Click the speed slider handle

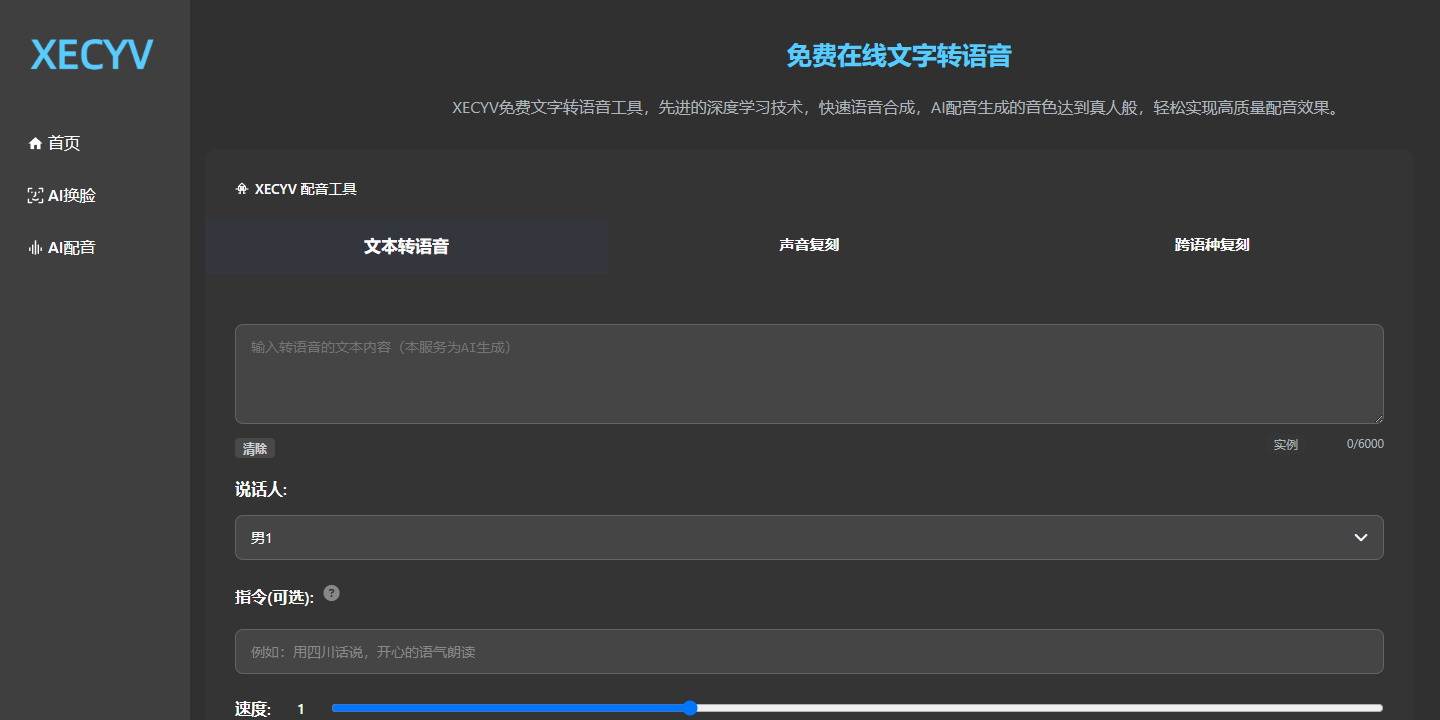[x=690, y=708]
